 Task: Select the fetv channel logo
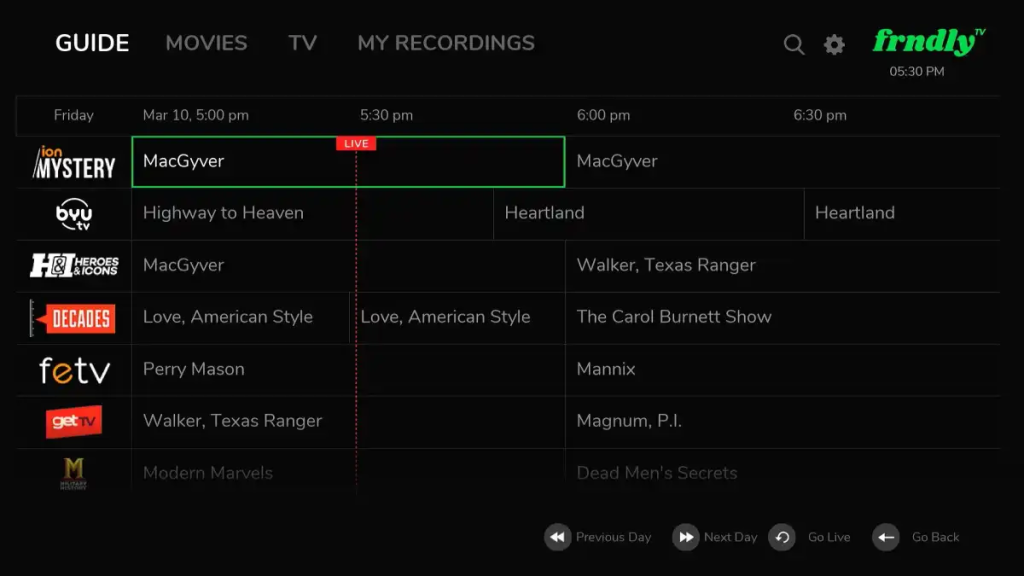coord(74,370)
